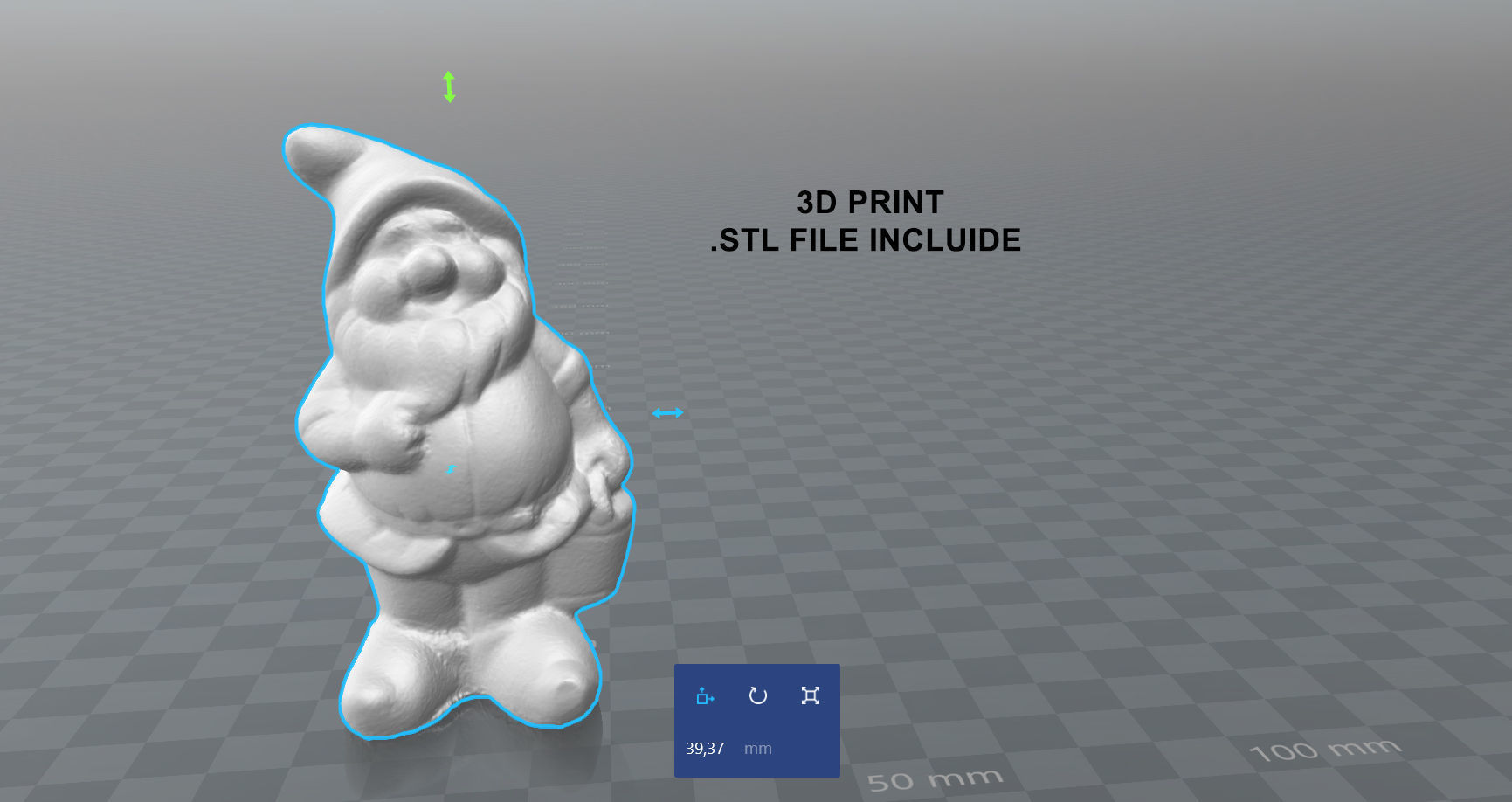Click the blue horizontal resize handle

pyautogui.click(x=668, y=413)
